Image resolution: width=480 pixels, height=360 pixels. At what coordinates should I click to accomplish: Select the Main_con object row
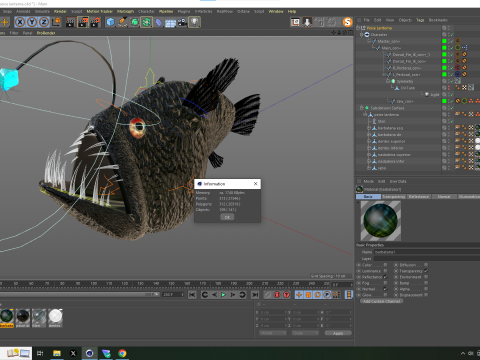coord(391,48)
